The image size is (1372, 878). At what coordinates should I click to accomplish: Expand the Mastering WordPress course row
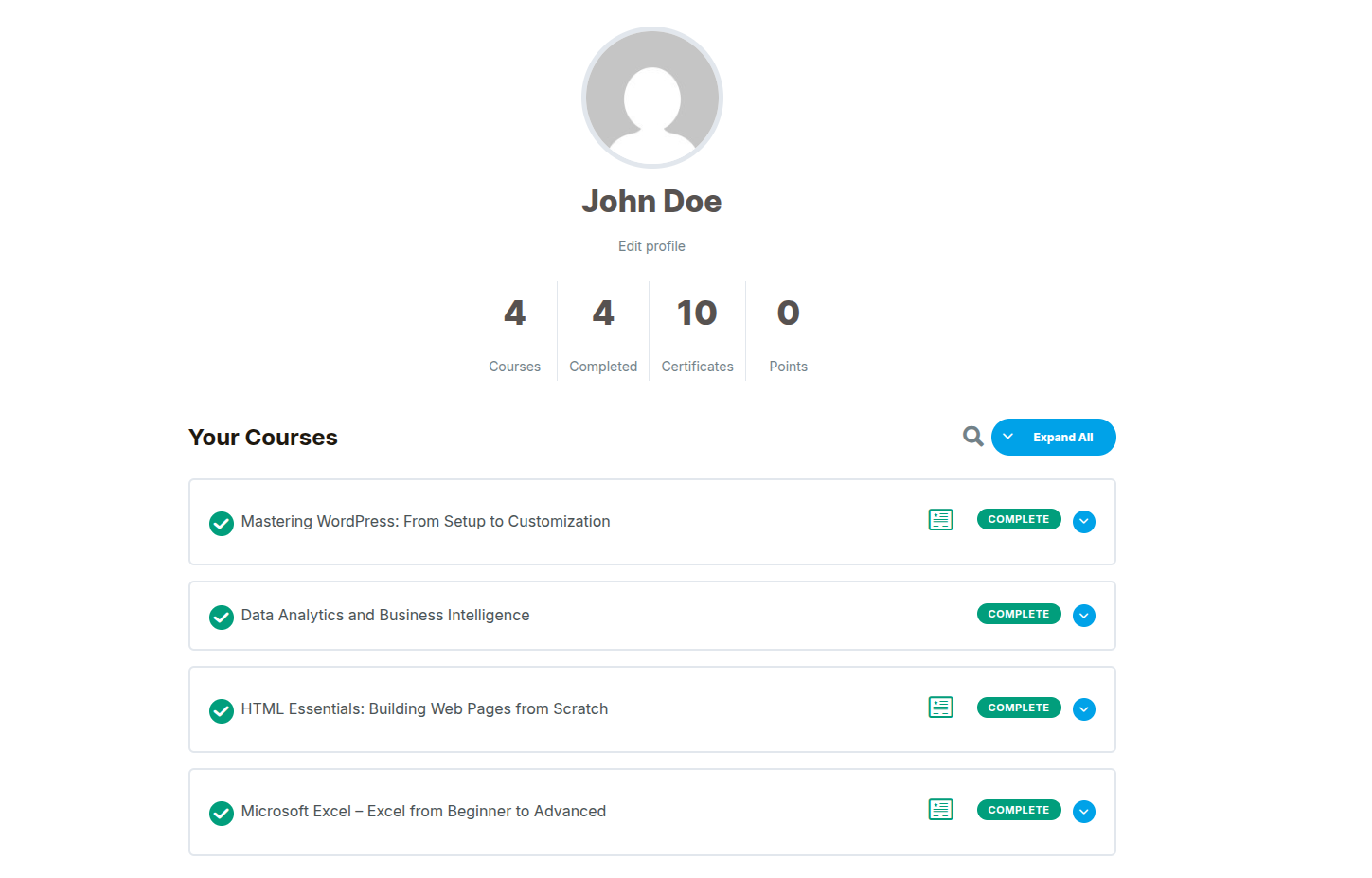pyautogui.click(x=1084, y=522)
